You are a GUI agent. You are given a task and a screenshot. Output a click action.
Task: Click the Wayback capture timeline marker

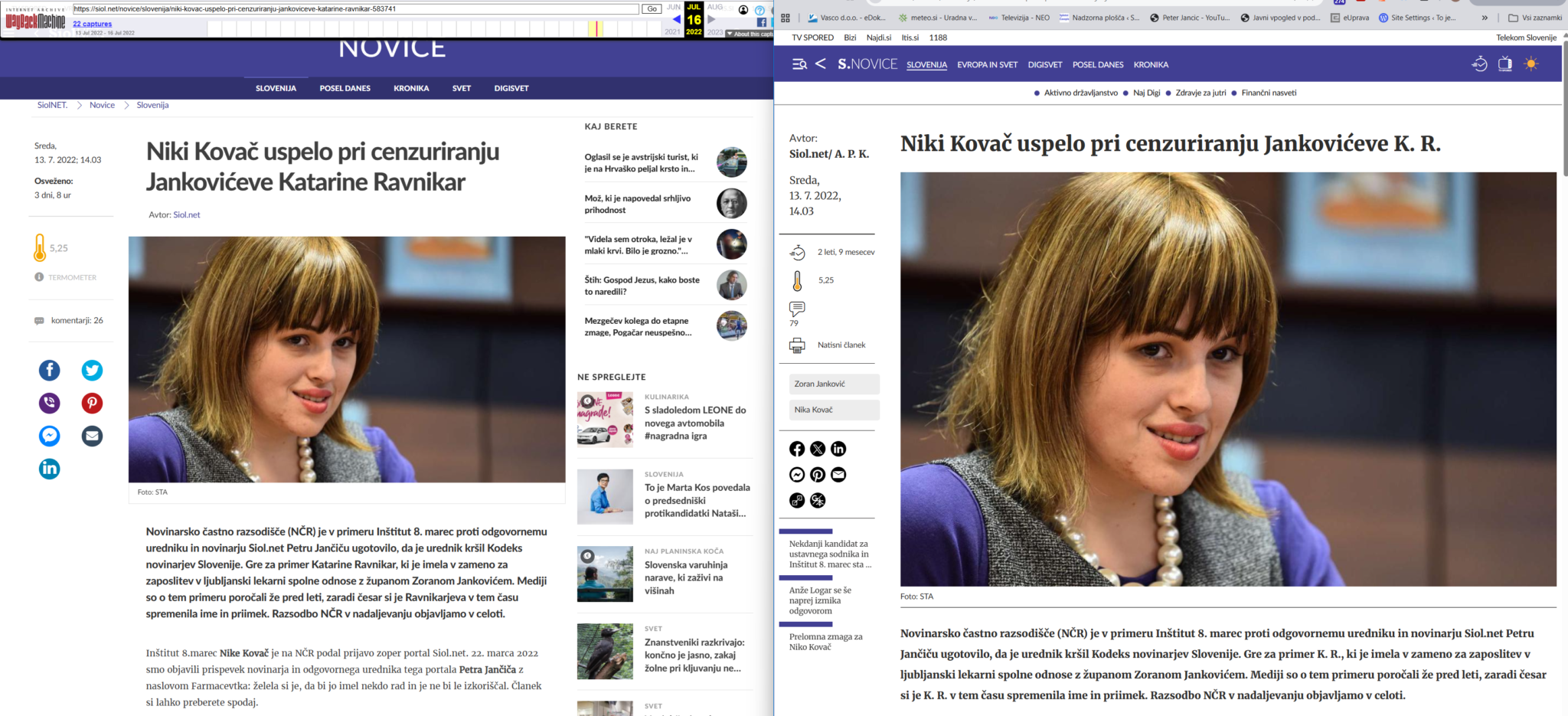(596, 28)
